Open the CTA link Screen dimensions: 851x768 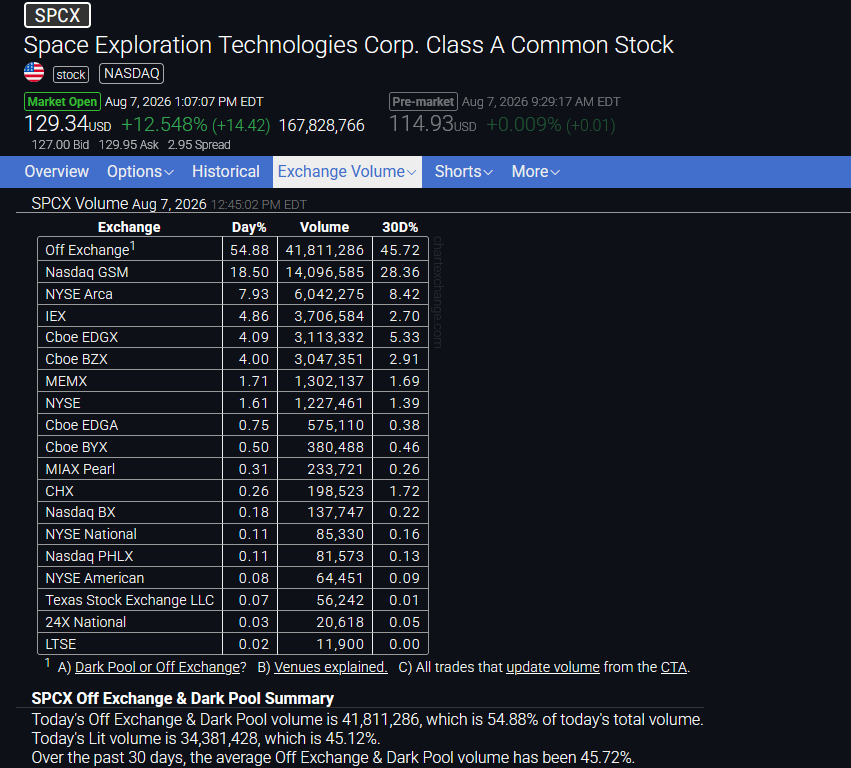[x=674, y=667]
